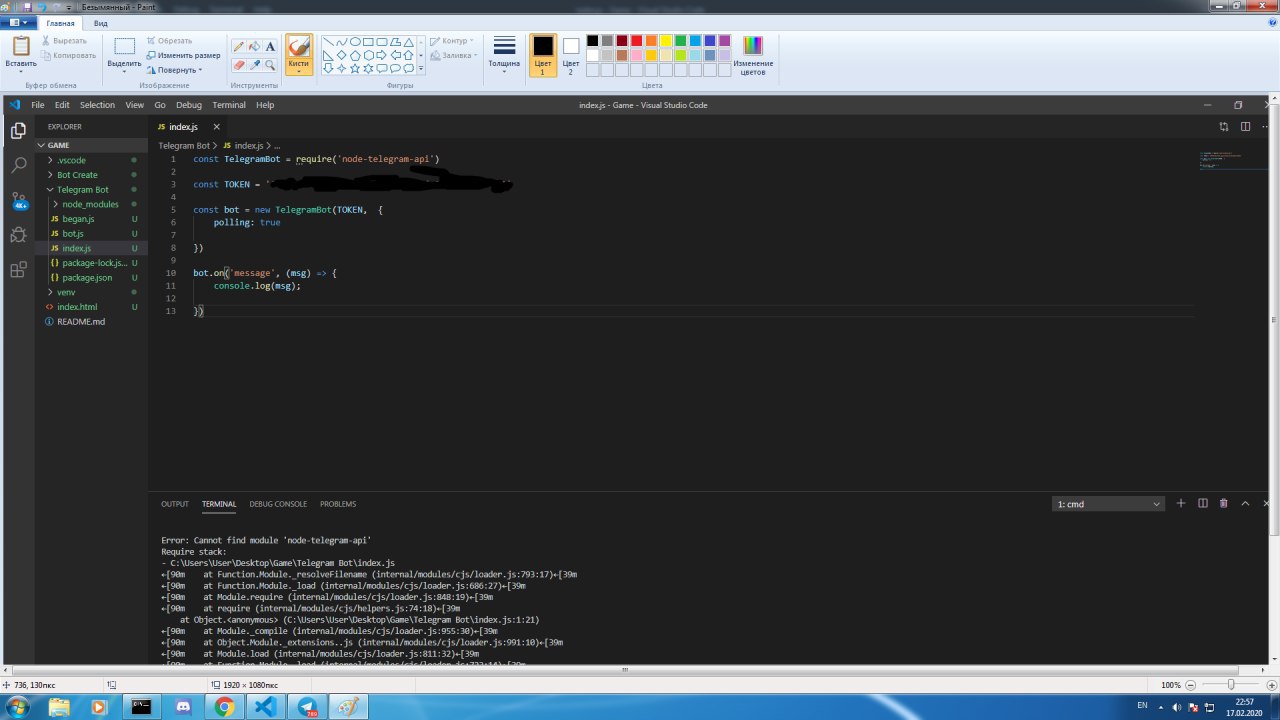Select the Eraser tool in Paint
The height and width of the screenshot is (720, 1280).
[x=238, y=64]
